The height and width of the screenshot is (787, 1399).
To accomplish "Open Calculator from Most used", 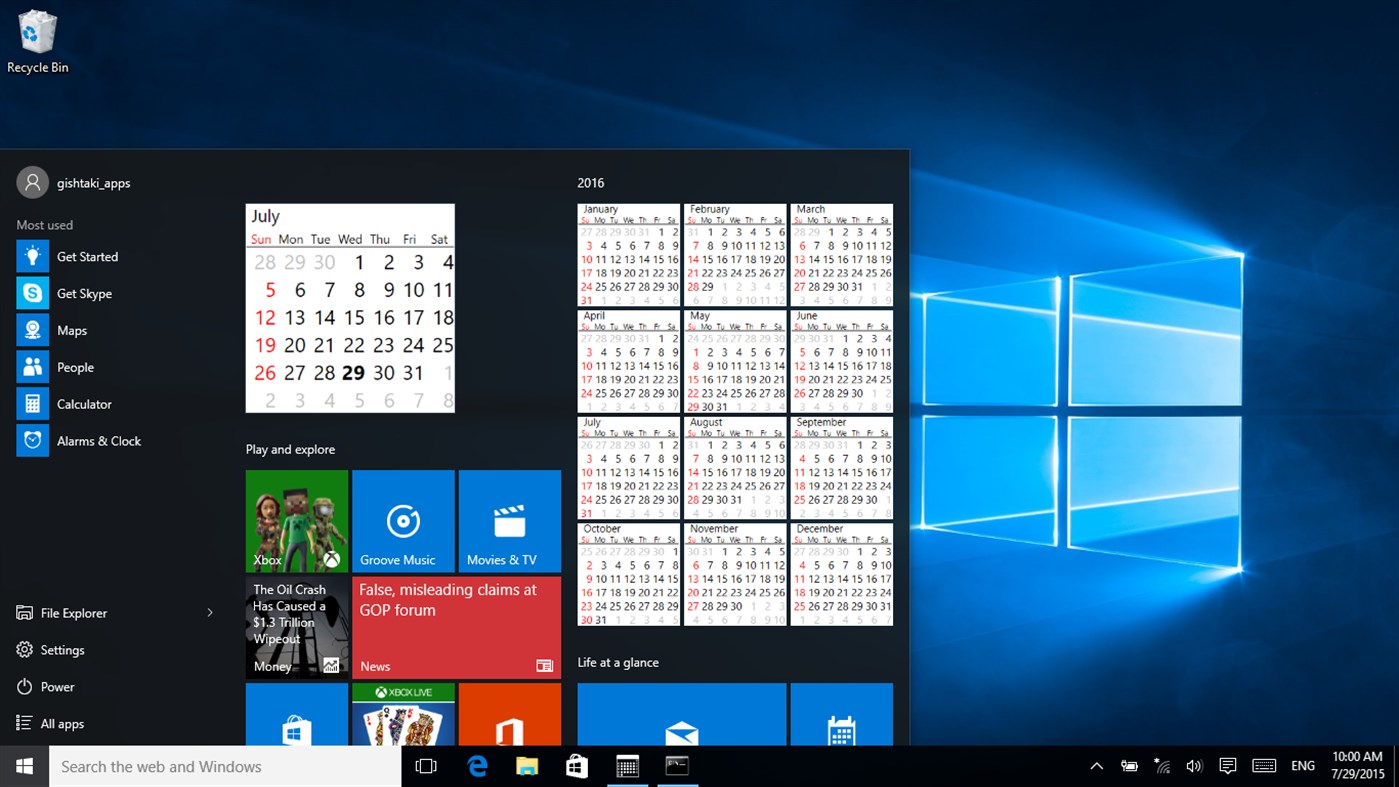I will tap(82, 404).
